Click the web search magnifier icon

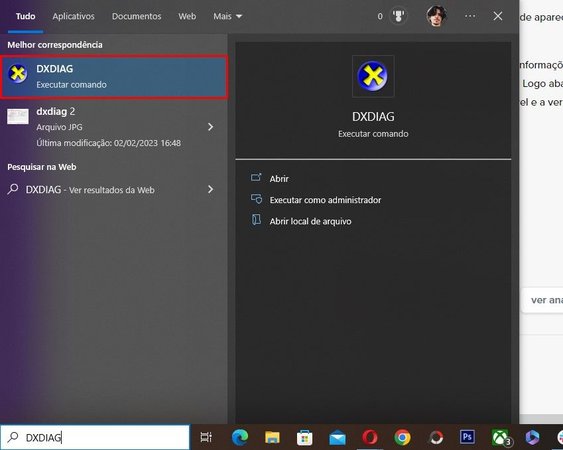click(x=13, y=189)
